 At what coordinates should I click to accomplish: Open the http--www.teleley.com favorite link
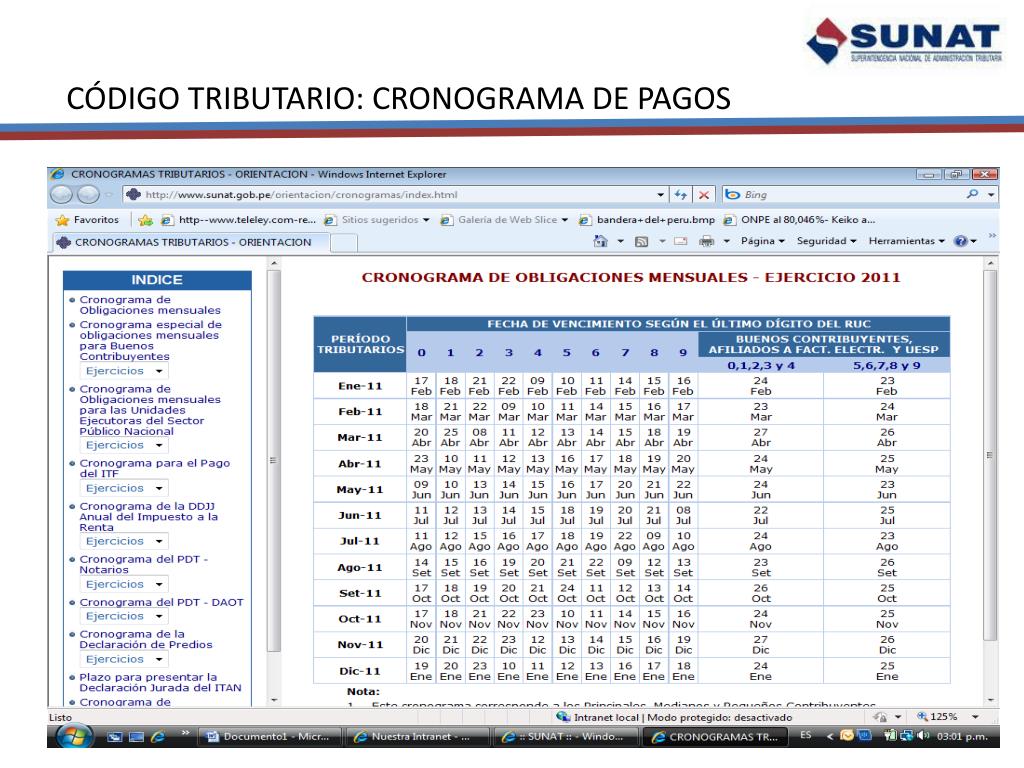coord(238,220)
